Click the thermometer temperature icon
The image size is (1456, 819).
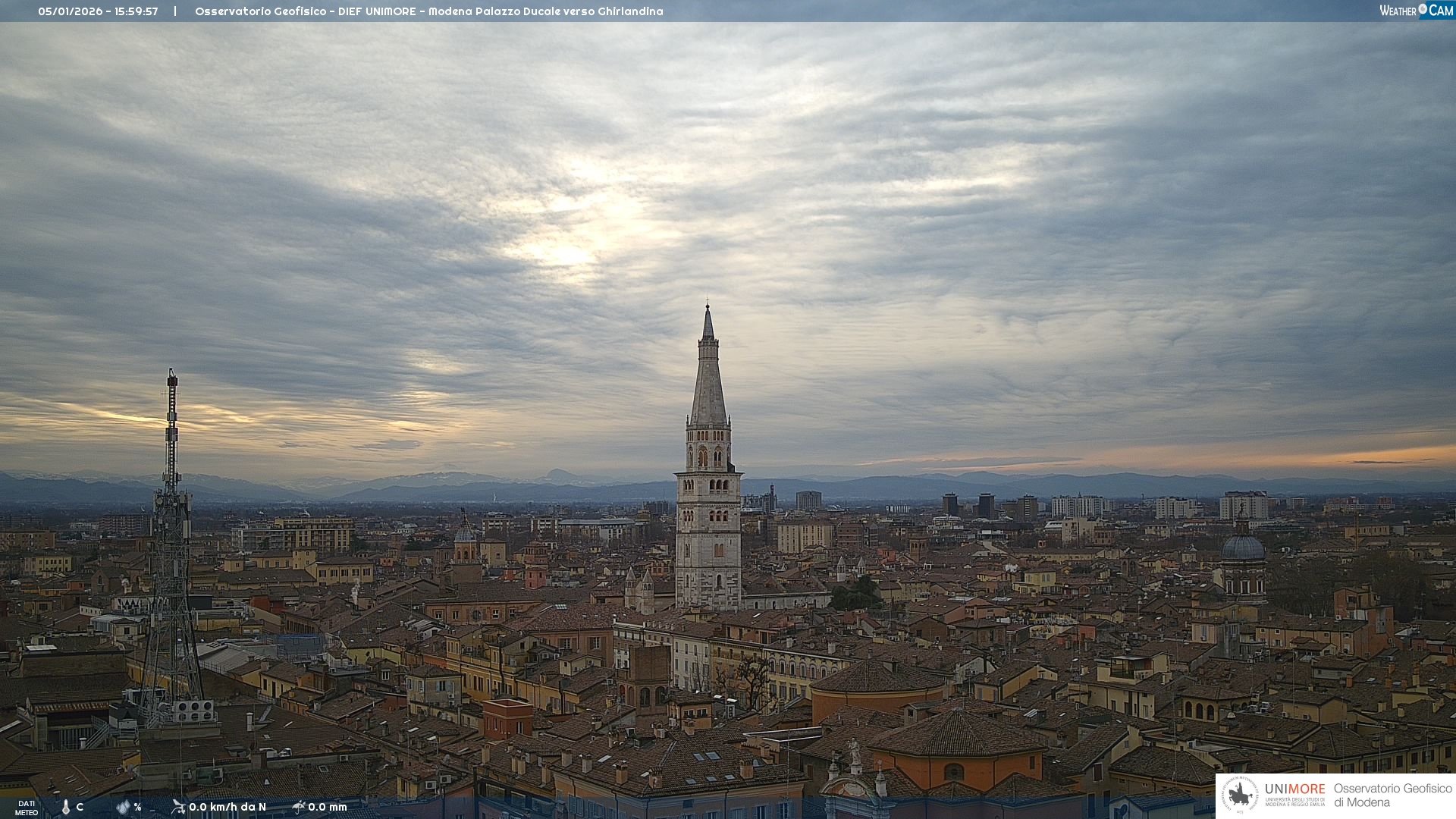66,808
